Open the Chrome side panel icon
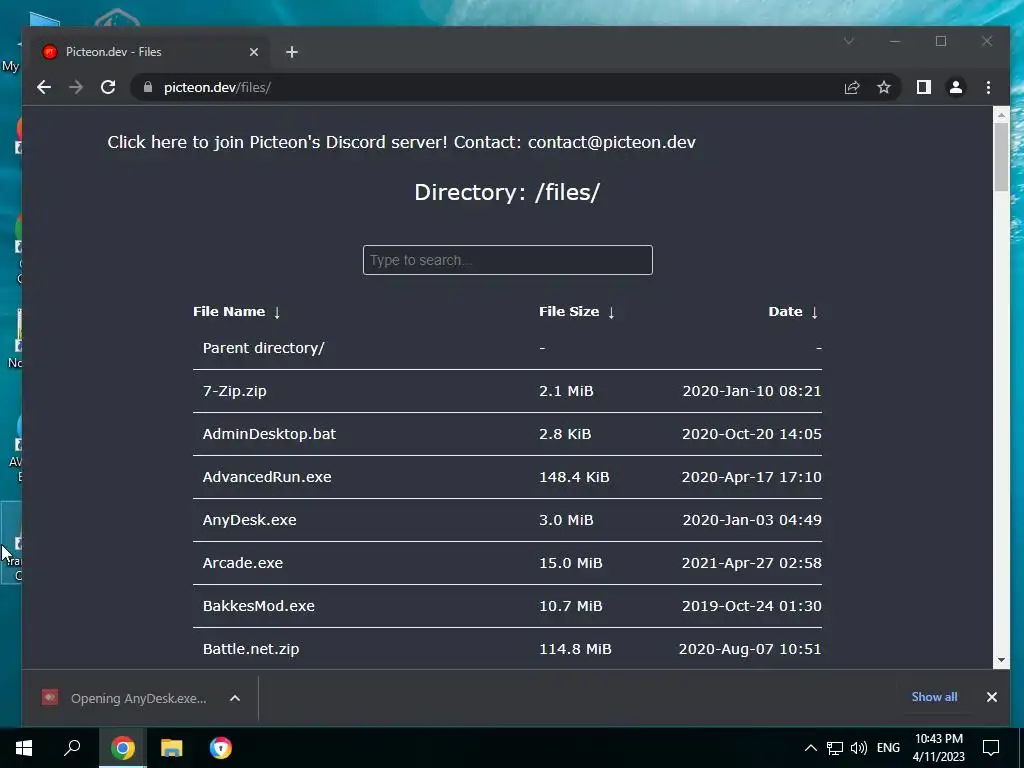The height and width of the screenshot is (768, 1024). [923, 88]
